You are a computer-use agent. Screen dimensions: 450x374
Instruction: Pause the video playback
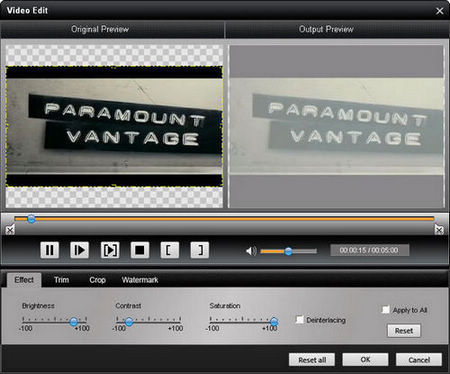50,250
